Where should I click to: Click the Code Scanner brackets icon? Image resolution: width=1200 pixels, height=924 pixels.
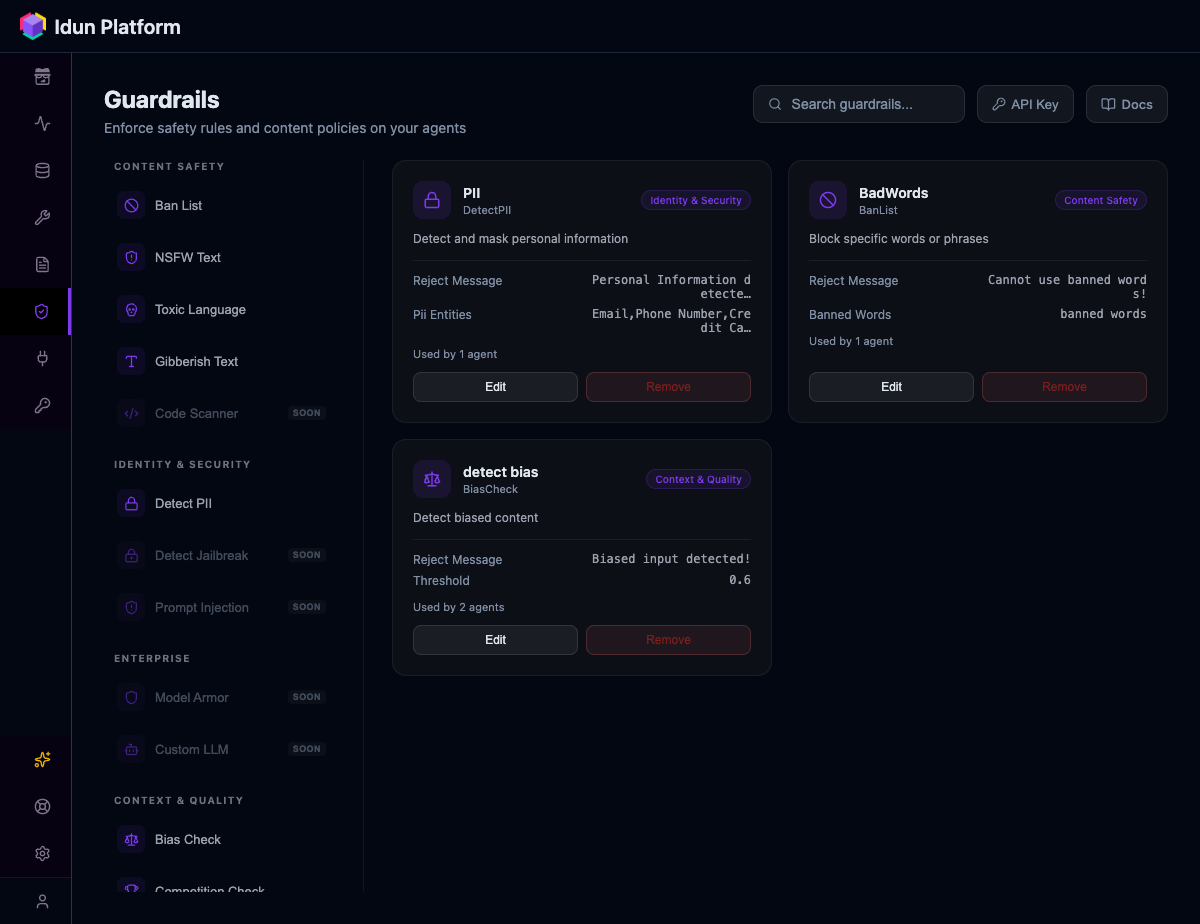click(x=131, y=414)
